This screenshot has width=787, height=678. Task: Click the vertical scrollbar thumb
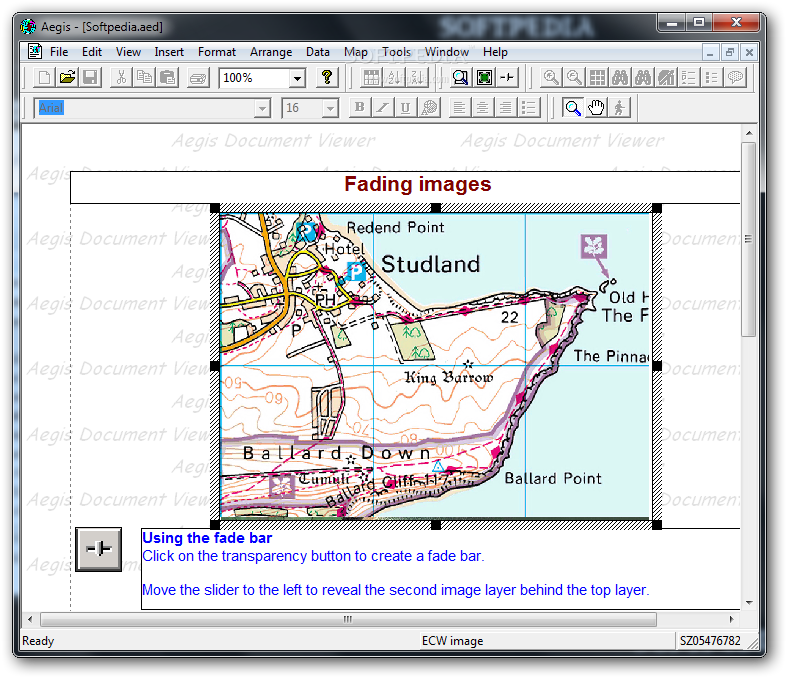click(x=749, y=239)
